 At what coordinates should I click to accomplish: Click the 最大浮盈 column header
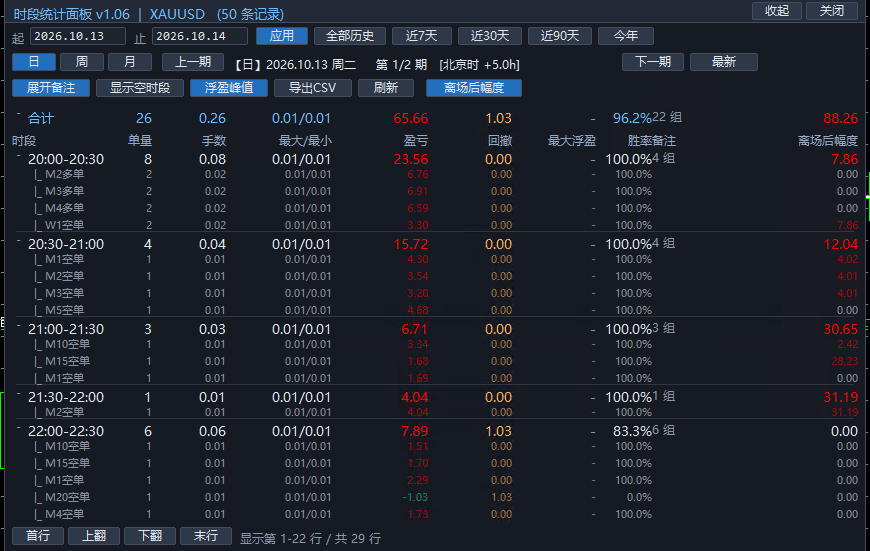(571, 141)
